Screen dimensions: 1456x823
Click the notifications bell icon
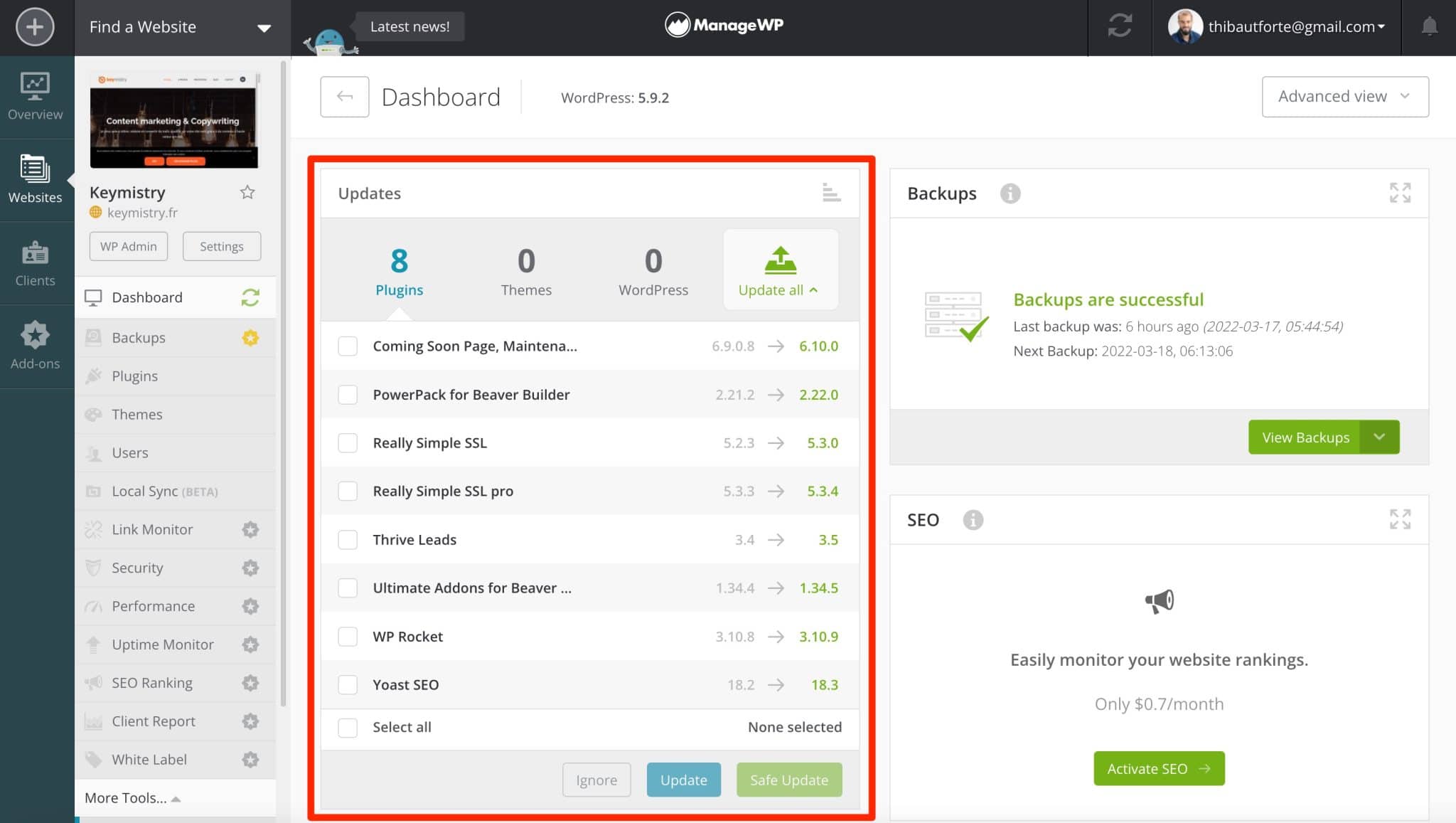tap(1430, 26)
